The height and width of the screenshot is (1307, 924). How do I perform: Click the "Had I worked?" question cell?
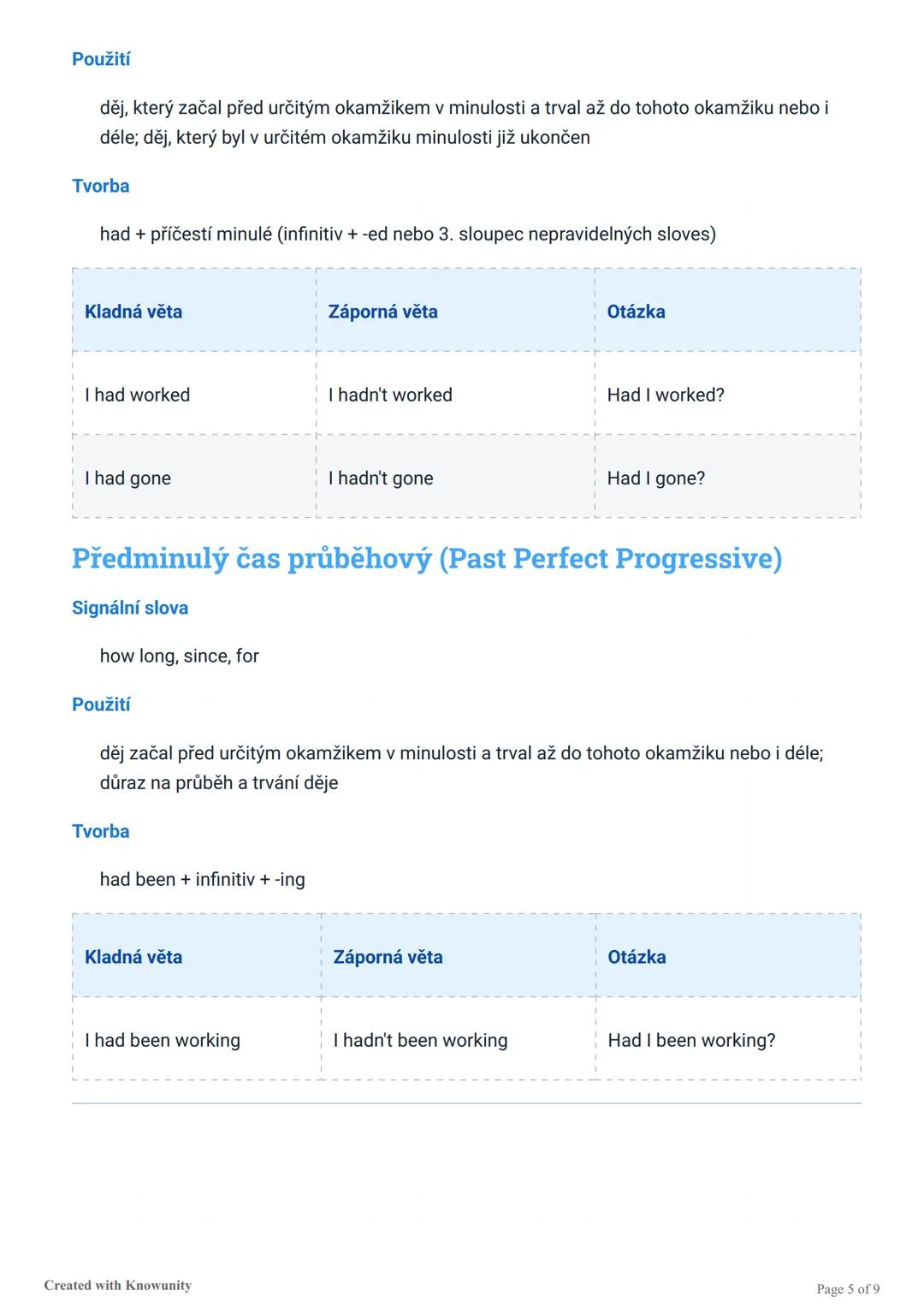(666, 395)
